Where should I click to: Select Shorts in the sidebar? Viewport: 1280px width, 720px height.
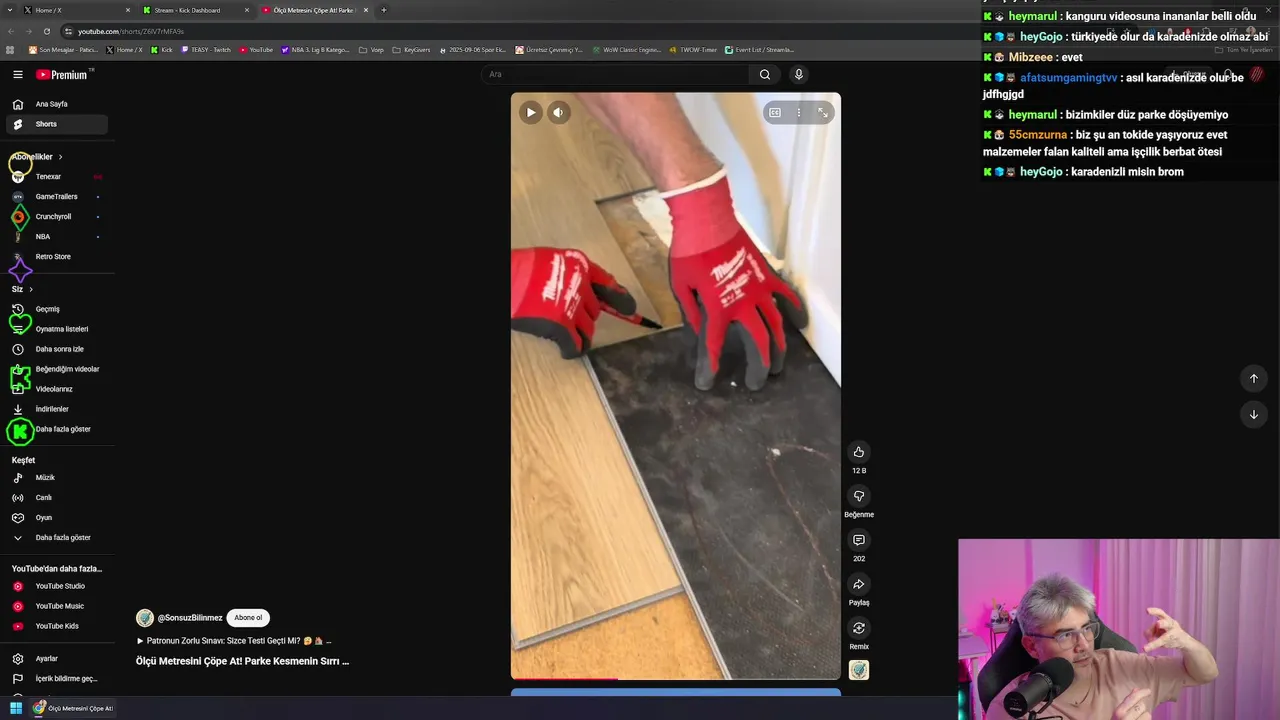tap(56, 124)
